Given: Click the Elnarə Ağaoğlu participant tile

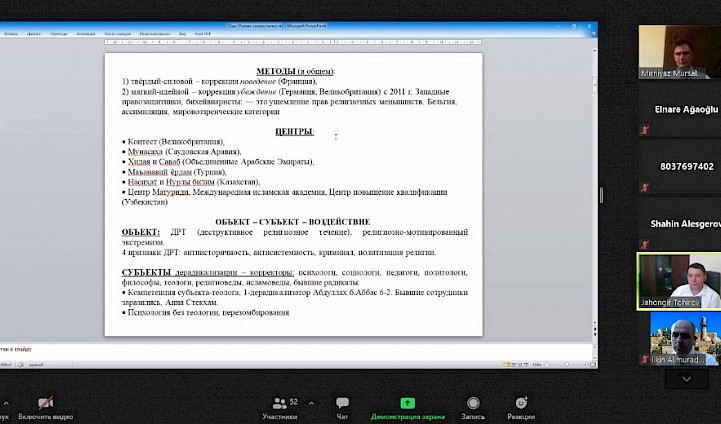Looking at the screenshot, I should click(x=680, y=109).
